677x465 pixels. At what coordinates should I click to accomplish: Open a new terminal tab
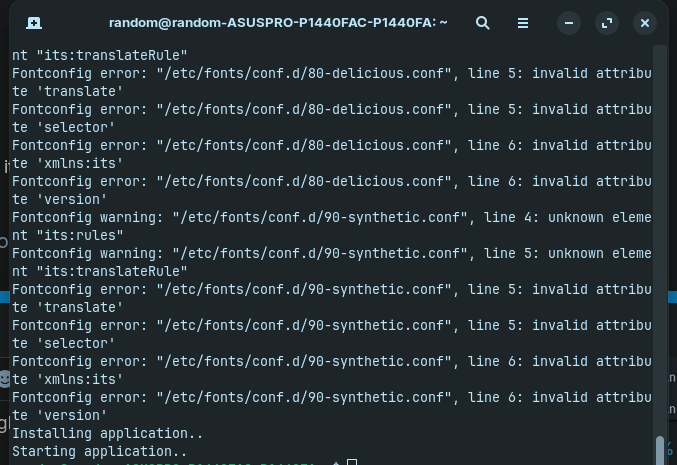click(x=34, y=23)
